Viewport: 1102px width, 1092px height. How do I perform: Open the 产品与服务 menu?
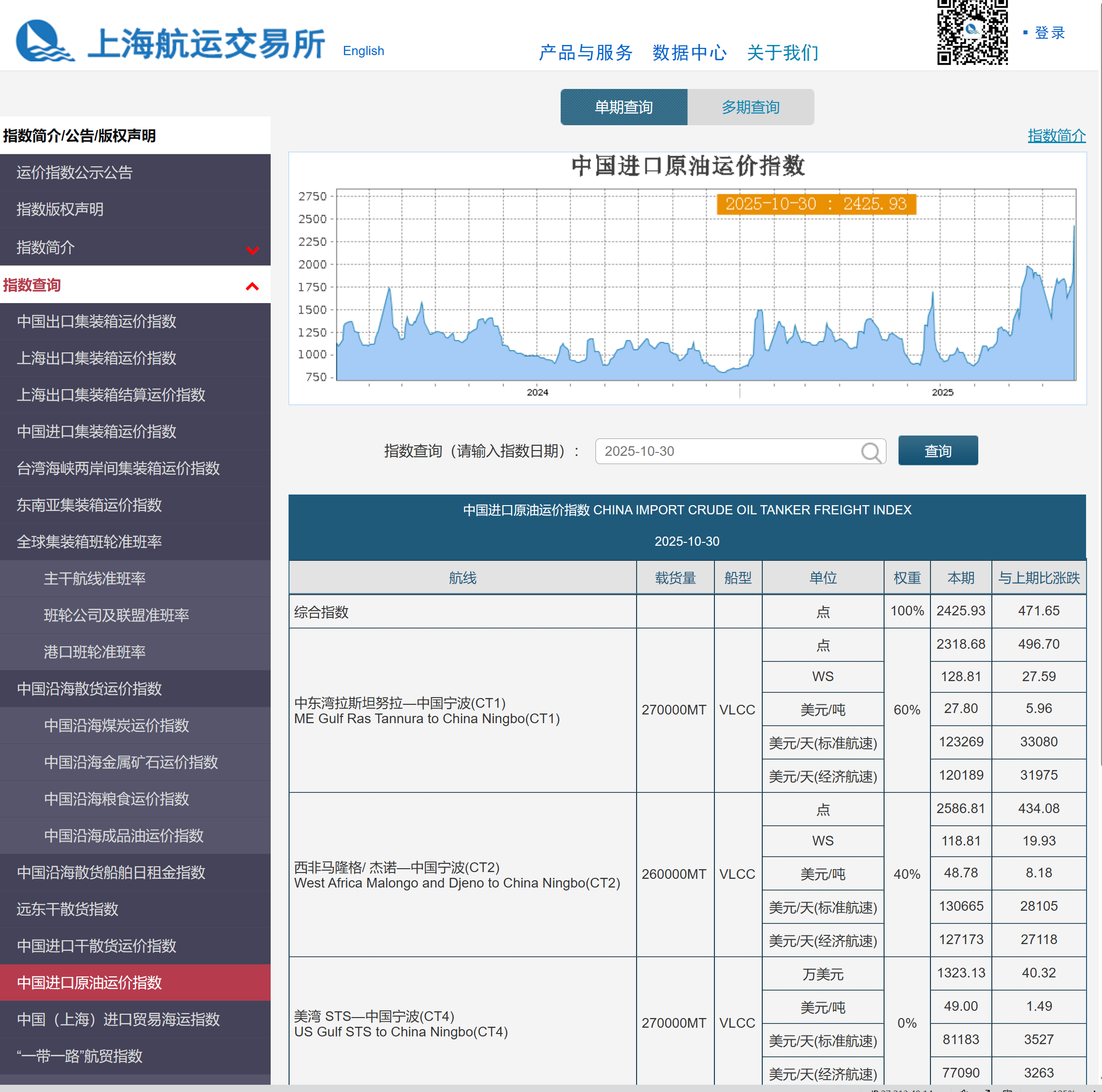(x=586, y=53)
